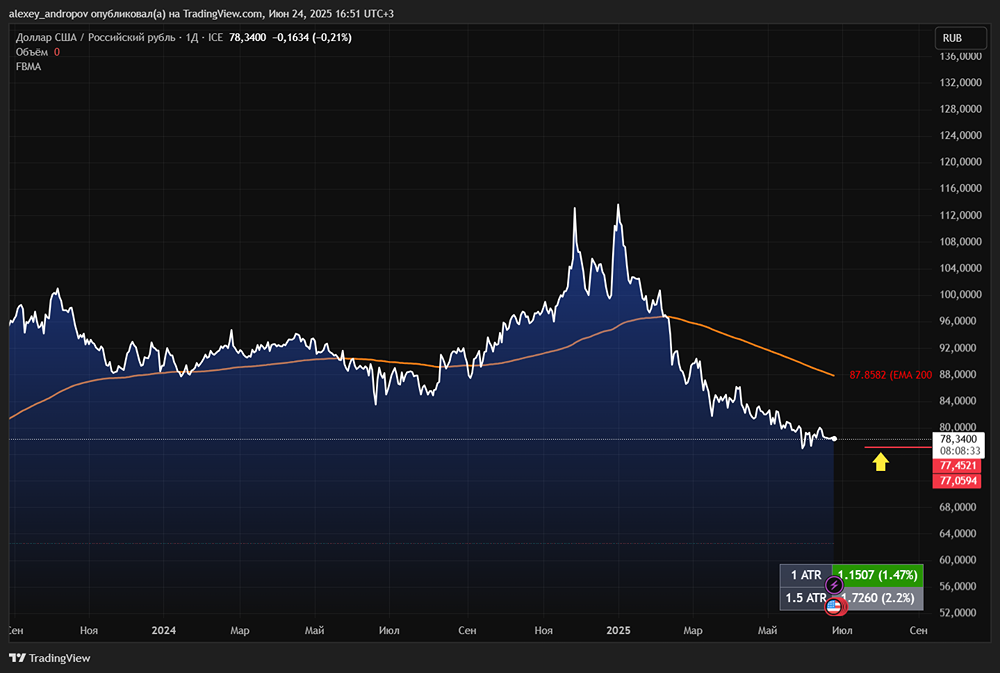Click the 87.8582 (EMA 200 red label
This screenshot has width=1000, height=673.
[x=890, y=375]
